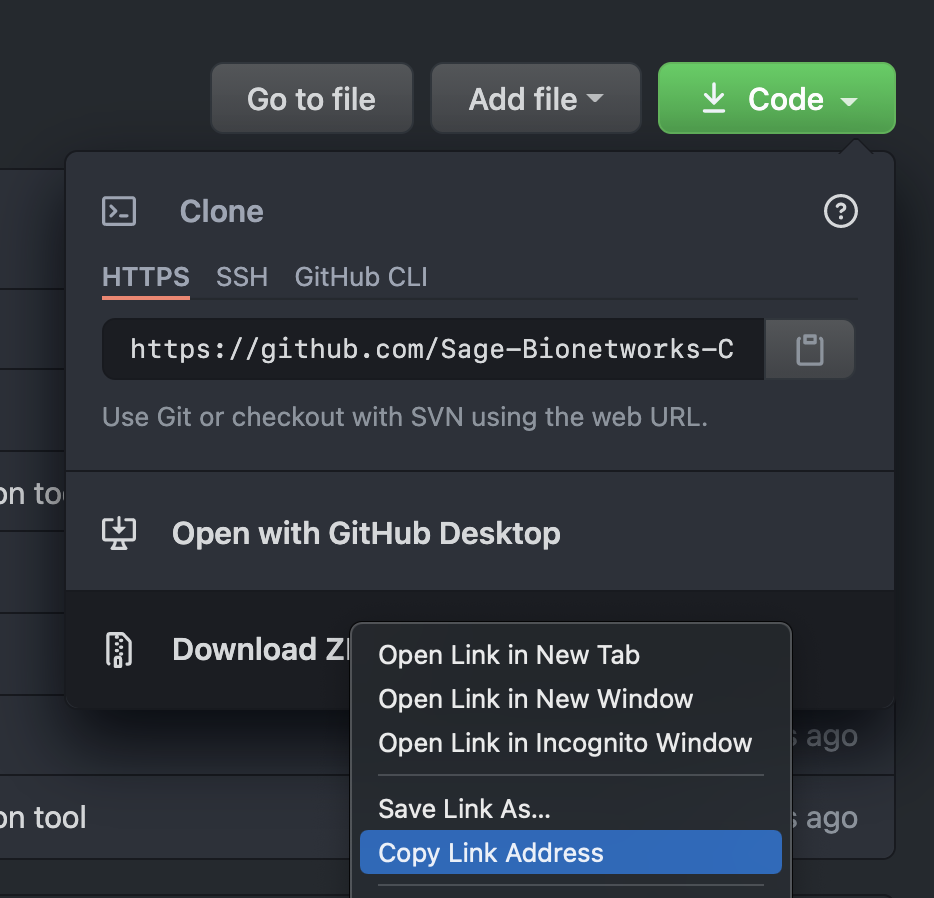The height and width of the screenshot is (898, 934).
Task: Click the Clone heading text
Action: click(x=222, y=211)
